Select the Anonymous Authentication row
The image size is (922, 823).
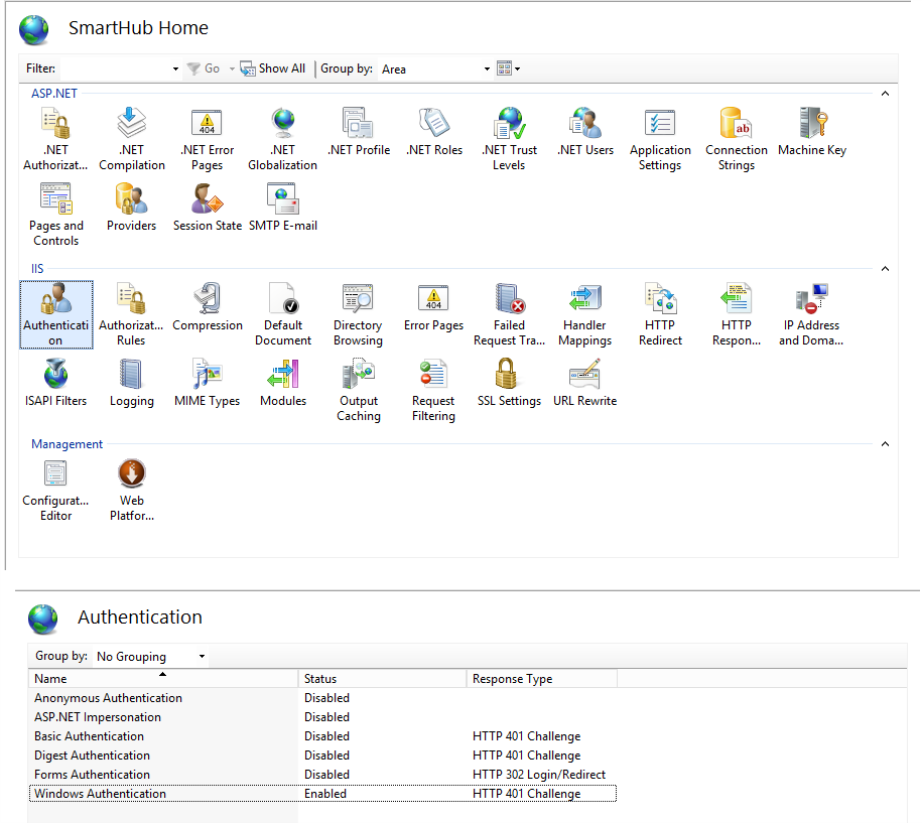click(x=108, y=698)
